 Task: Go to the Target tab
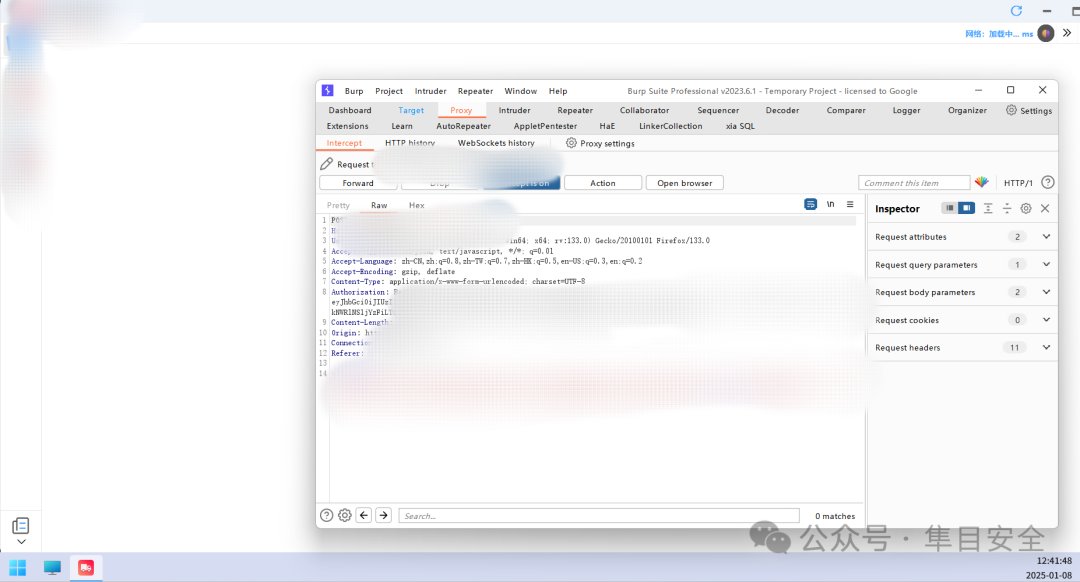click(411, 110)
